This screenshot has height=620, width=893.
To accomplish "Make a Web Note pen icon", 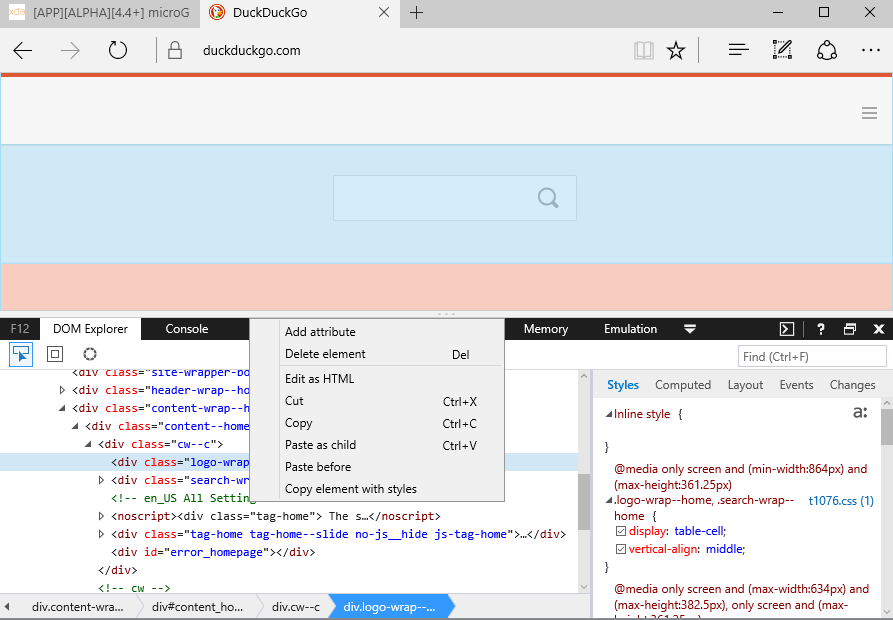I will [x=783, y=50].
